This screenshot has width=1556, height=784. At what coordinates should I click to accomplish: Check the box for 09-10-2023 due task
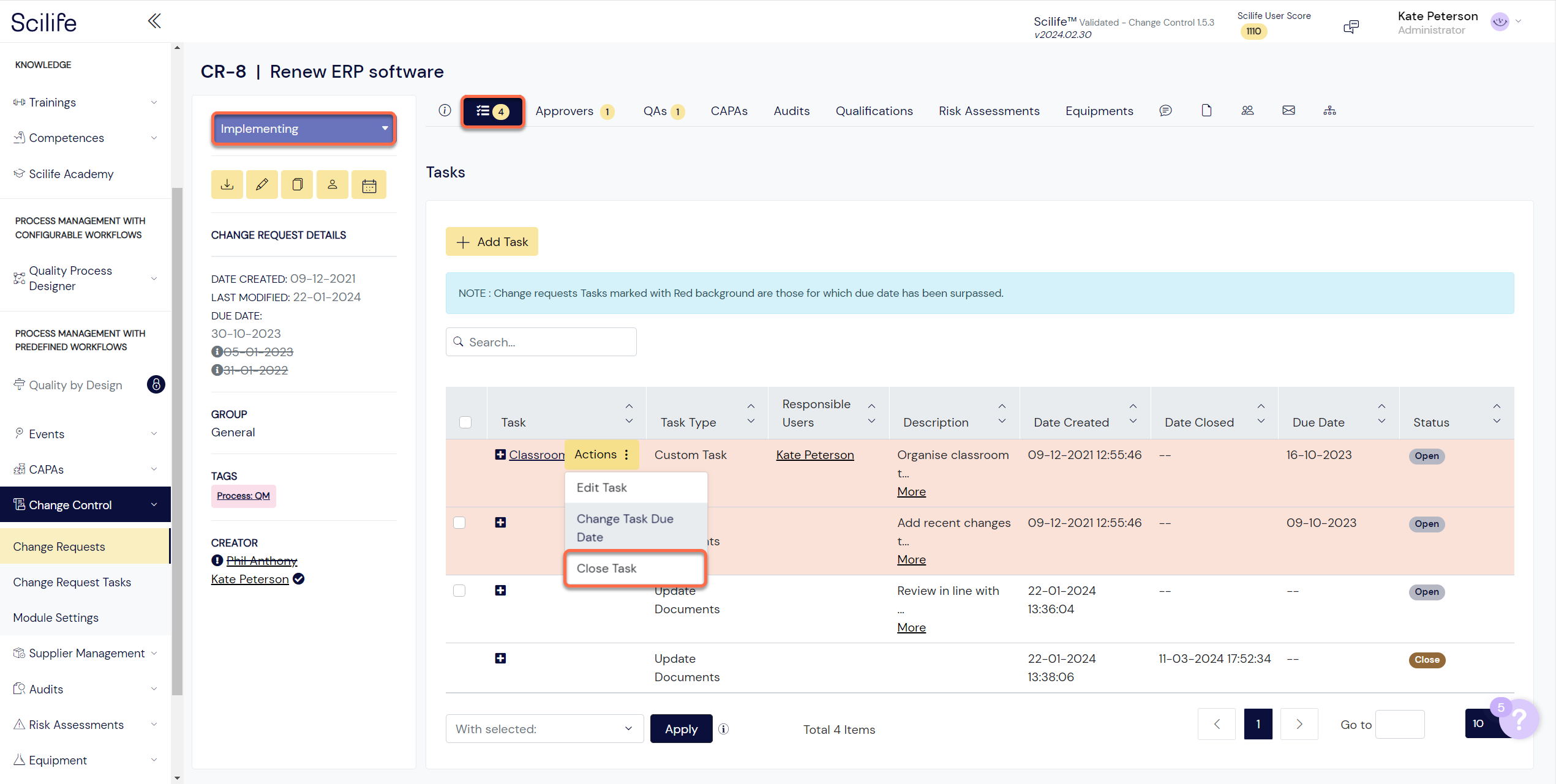[459, 522]
